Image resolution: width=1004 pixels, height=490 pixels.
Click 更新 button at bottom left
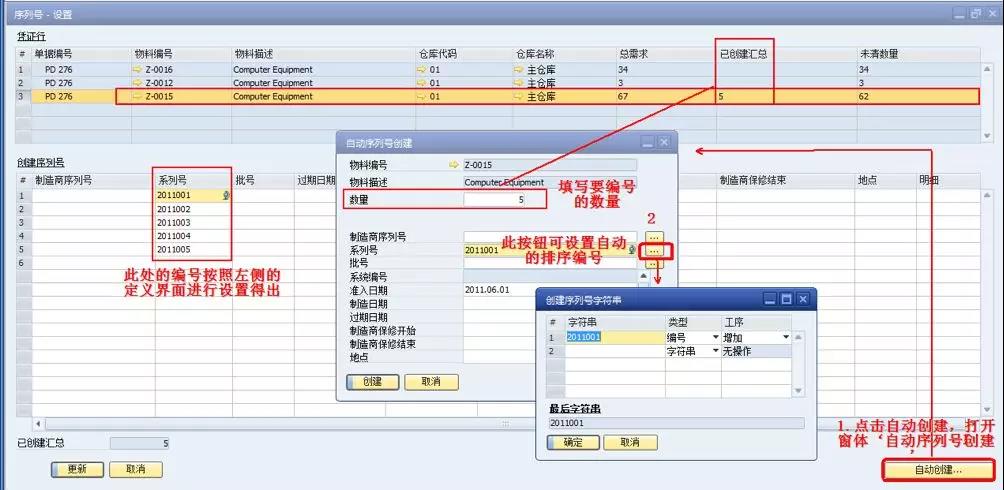77,469
